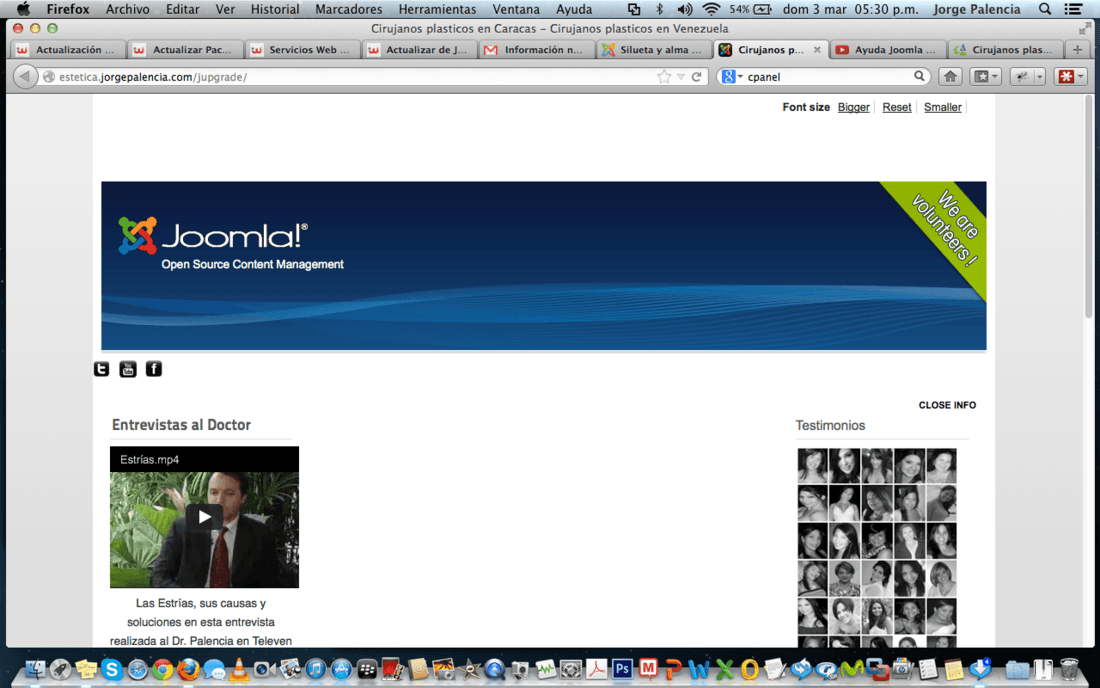Open the Ventana menu
The image size is (1100, 688).
[x=516, y=9]
